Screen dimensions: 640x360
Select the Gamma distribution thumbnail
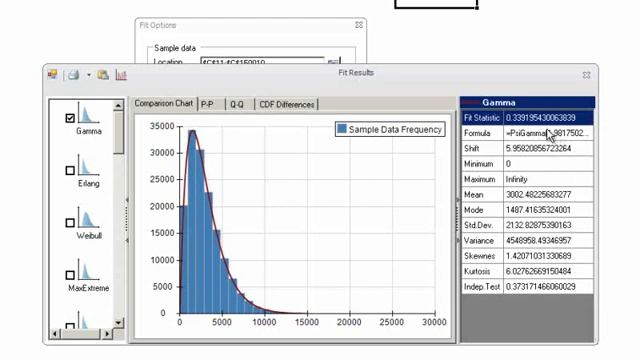88,114
